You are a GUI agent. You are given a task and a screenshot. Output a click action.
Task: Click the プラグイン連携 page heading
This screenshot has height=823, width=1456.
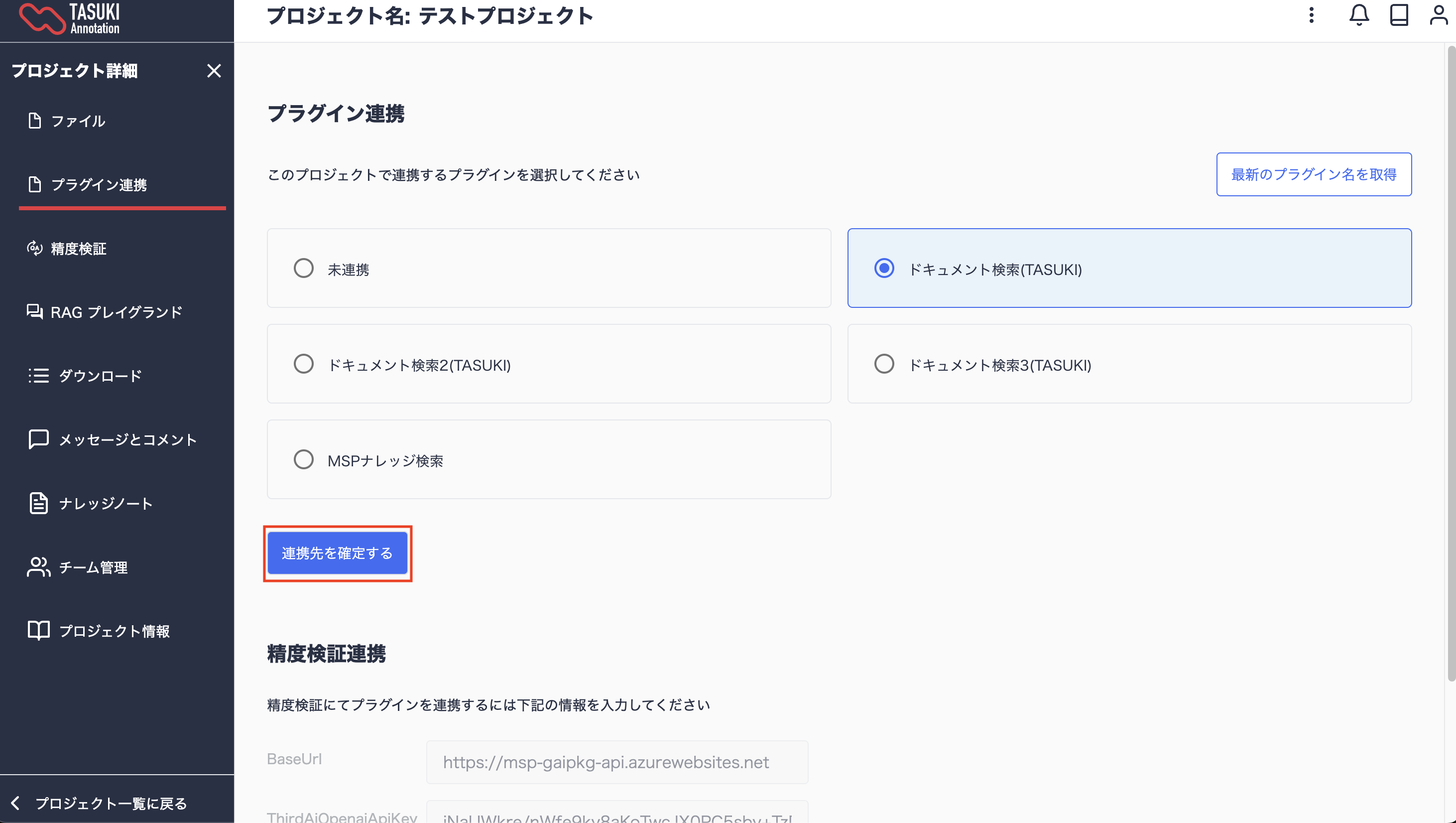point(336,114)
